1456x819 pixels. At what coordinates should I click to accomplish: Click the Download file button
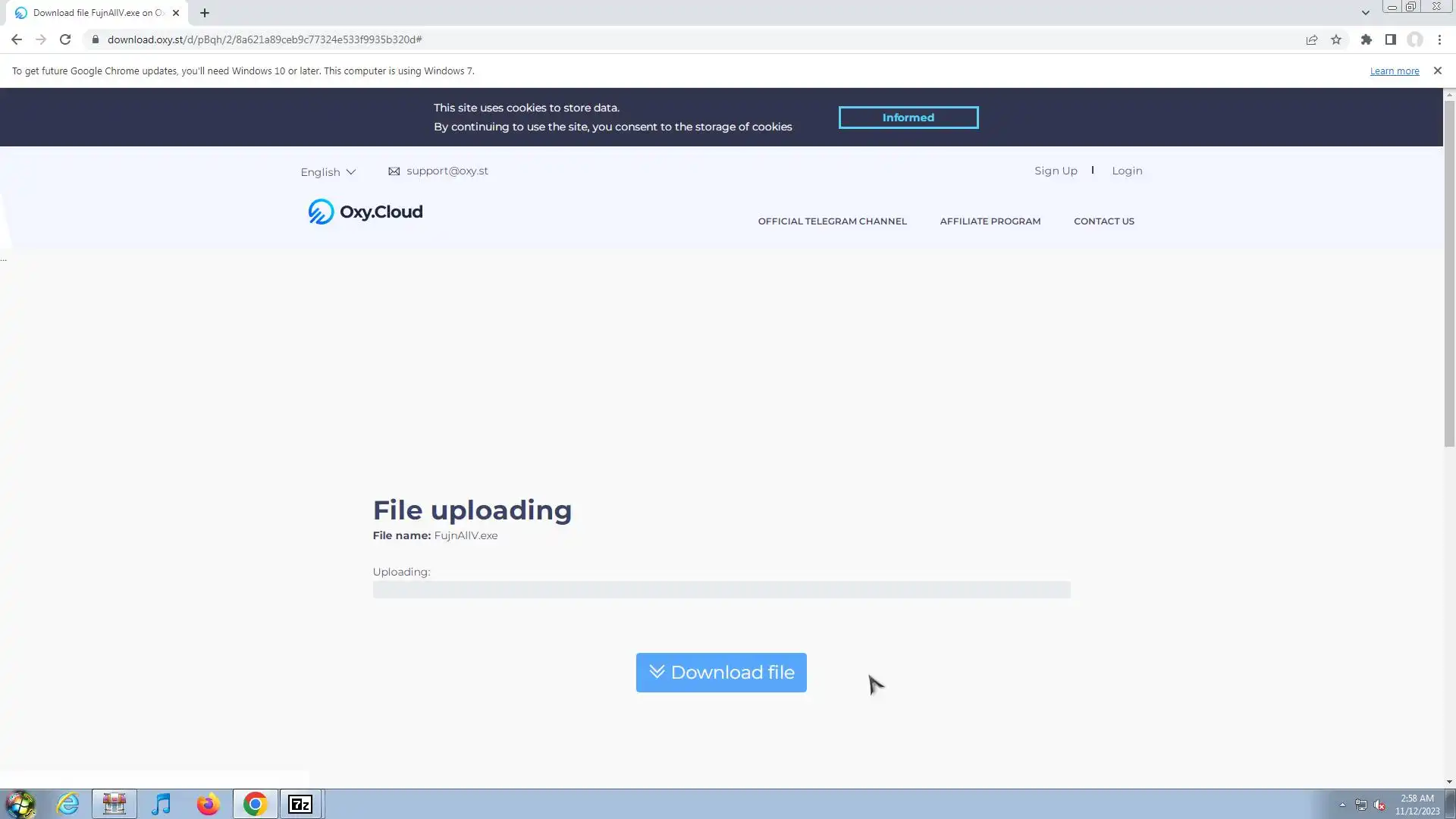pos(720,673)
